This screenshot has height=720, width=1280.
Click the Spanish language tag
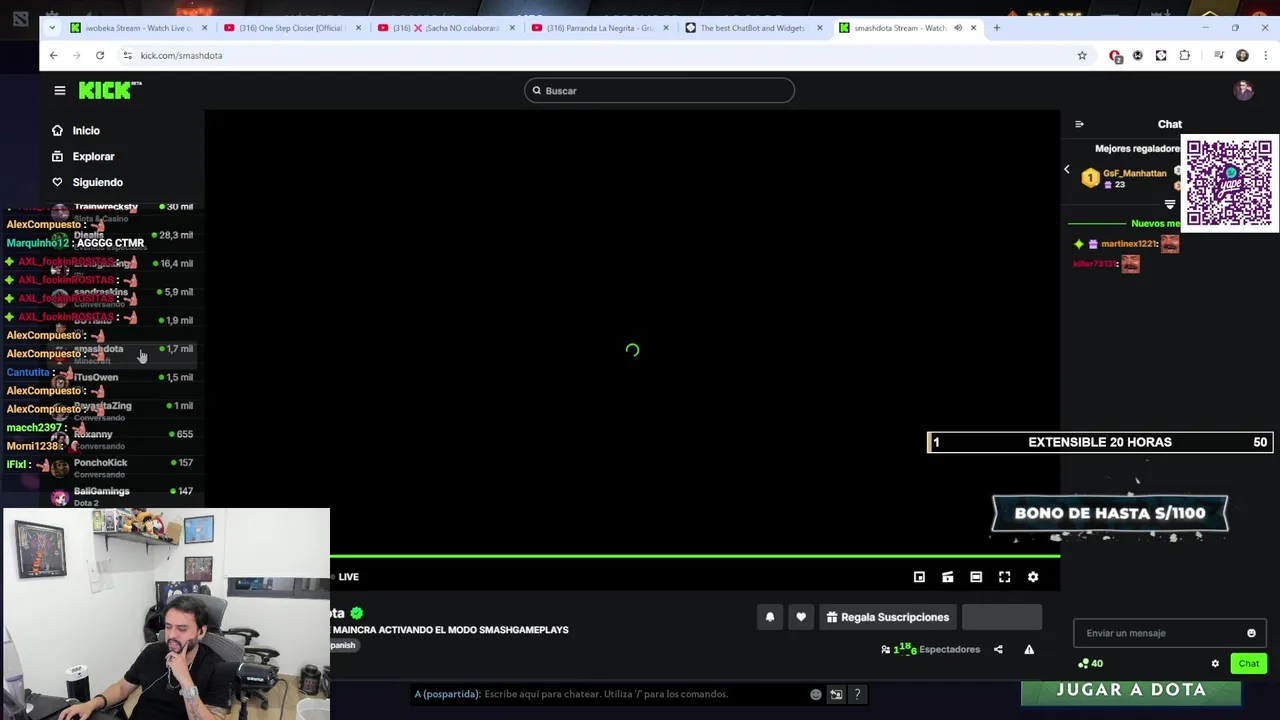343,646
